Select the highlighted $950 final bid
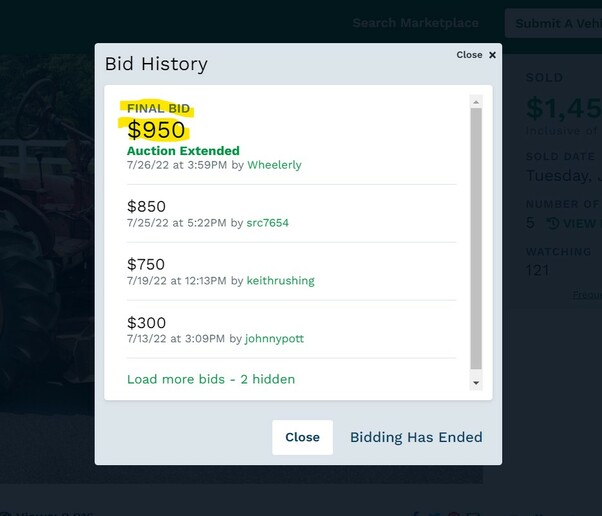The image size is (602, 516). pyautogui.click(x=156, y=130)
